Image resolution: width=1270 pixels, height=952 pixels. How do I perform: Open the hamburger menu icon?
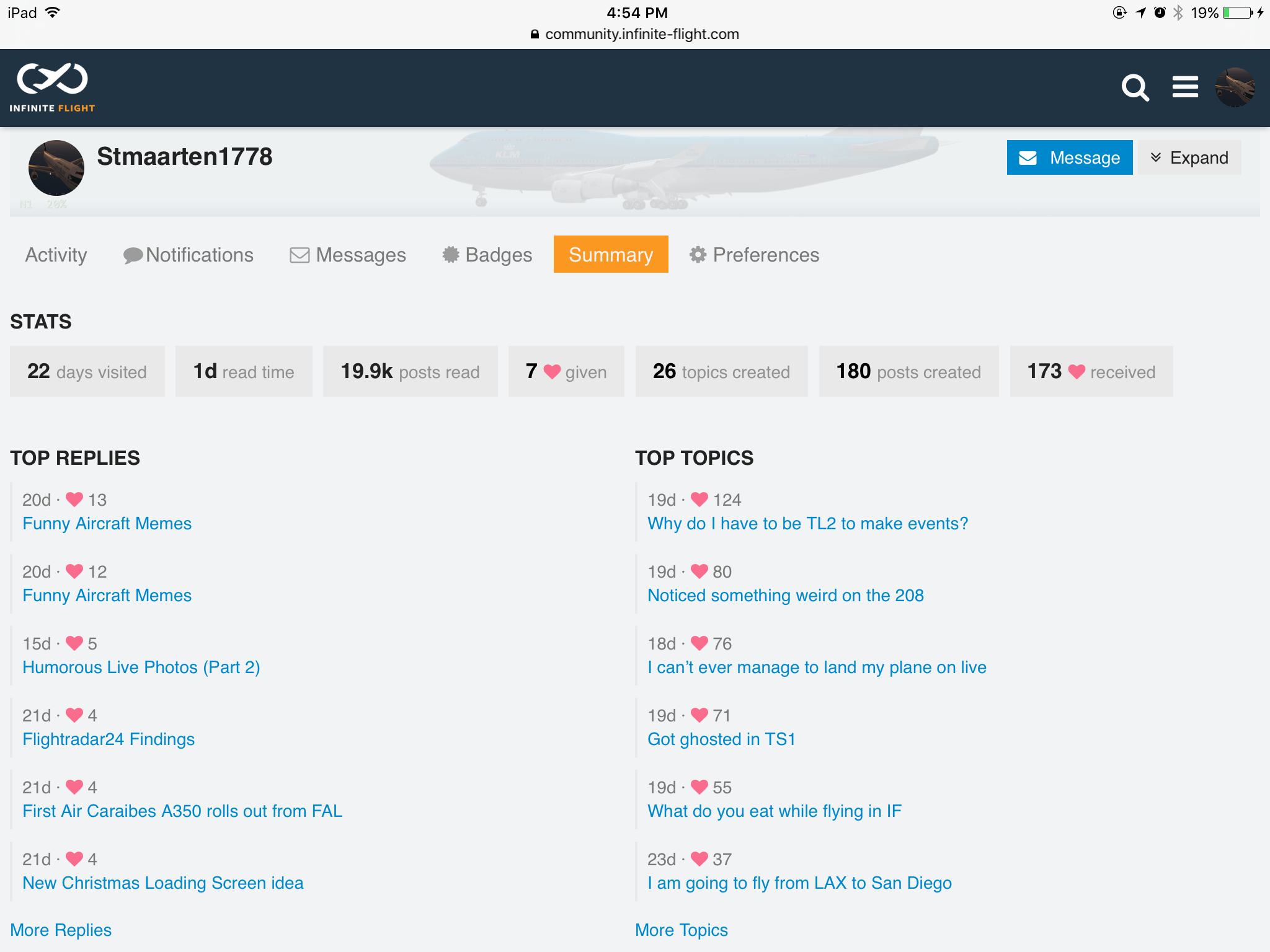point(1184,87)
